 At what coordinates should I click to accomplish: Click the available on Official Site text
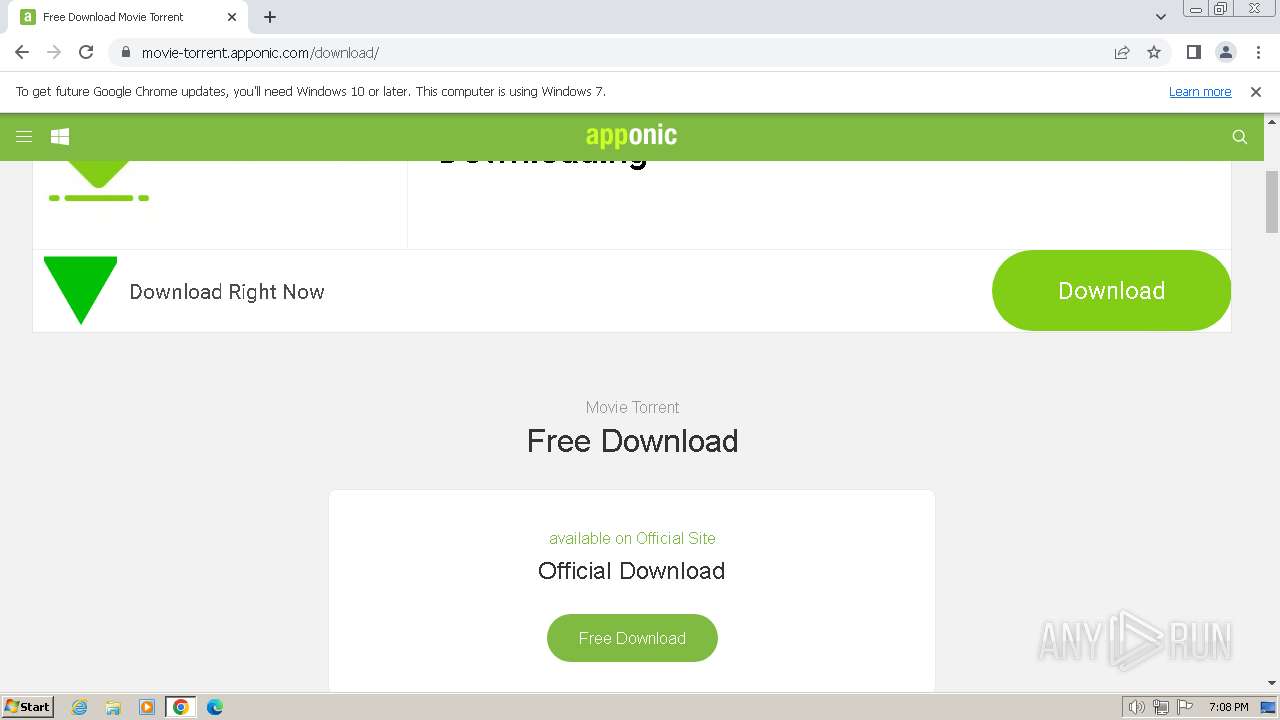pos(632,538)
